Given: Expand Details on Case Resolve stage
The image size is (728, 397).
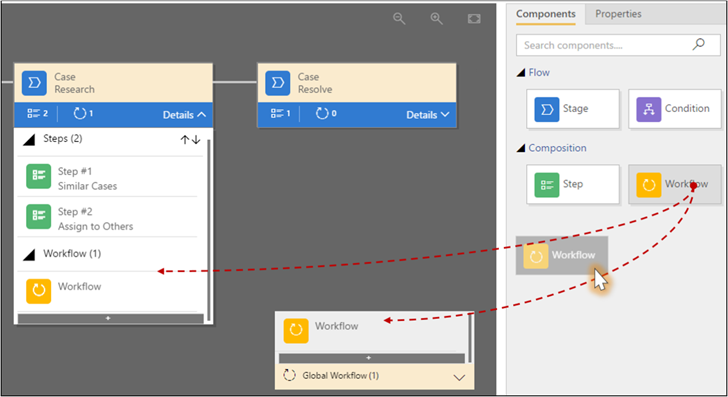Looking at the screenshot, I should coord(428,115).
